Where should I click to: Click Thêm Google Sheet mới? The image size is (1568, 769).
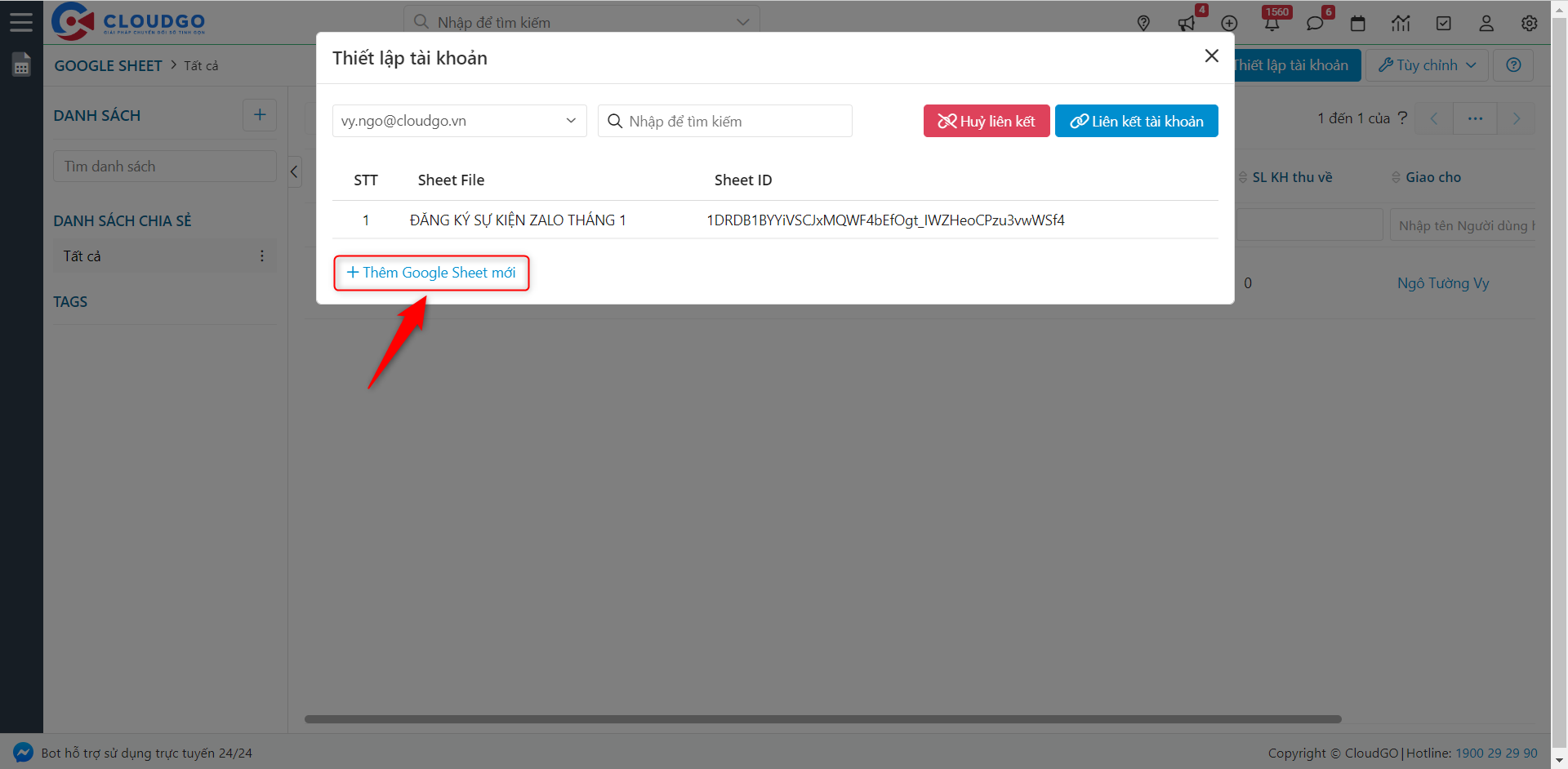tap(431, 273)
